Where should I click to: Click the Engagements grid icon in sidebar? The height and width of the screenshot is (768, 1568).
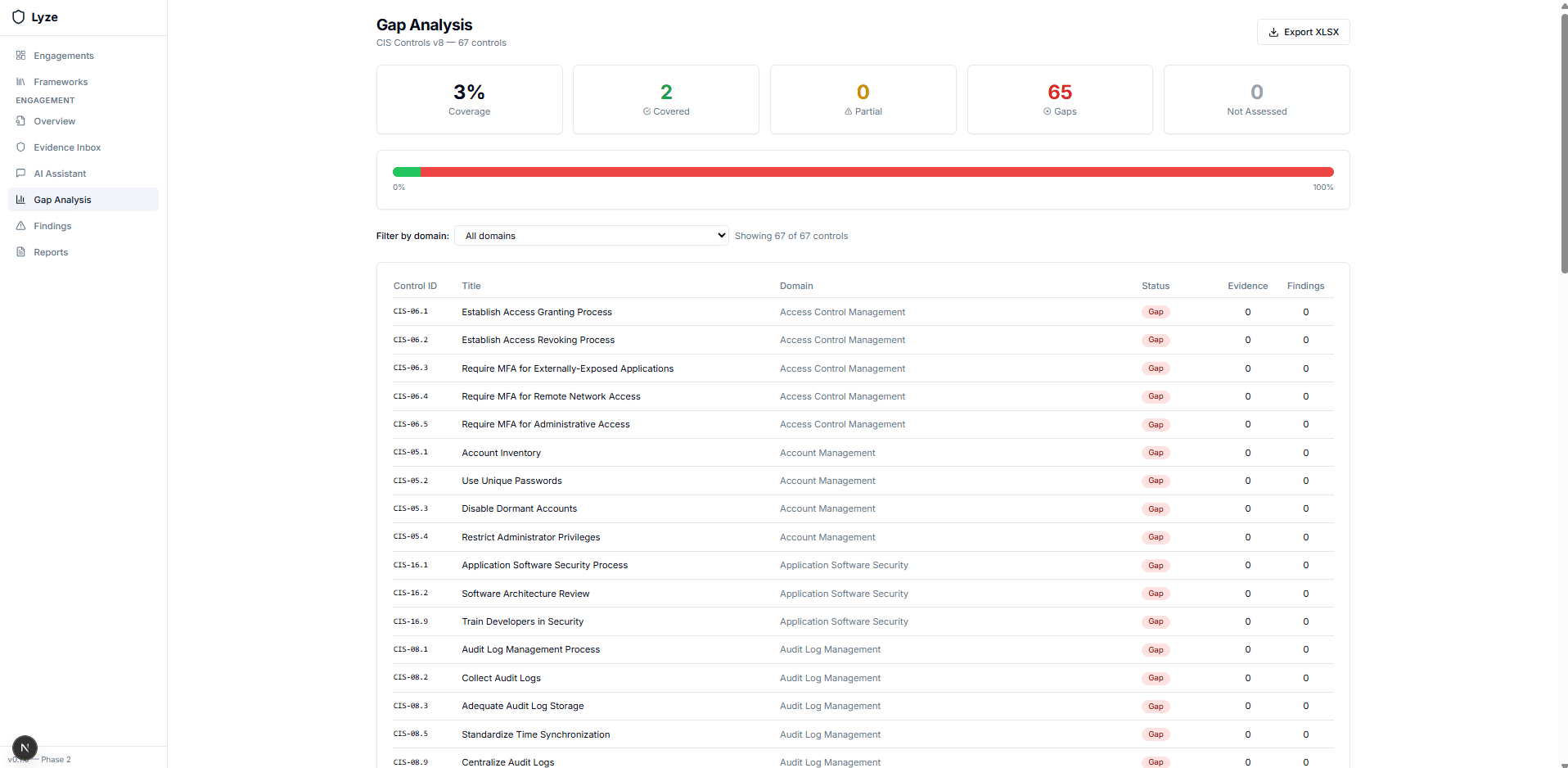20,56
